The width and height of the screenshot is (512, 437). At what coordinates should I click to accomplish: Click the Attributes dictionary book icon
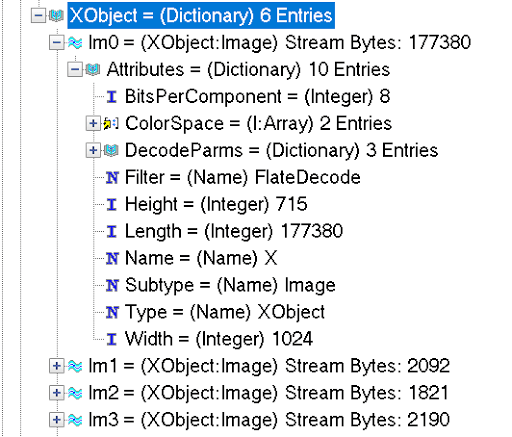point(93,69)
